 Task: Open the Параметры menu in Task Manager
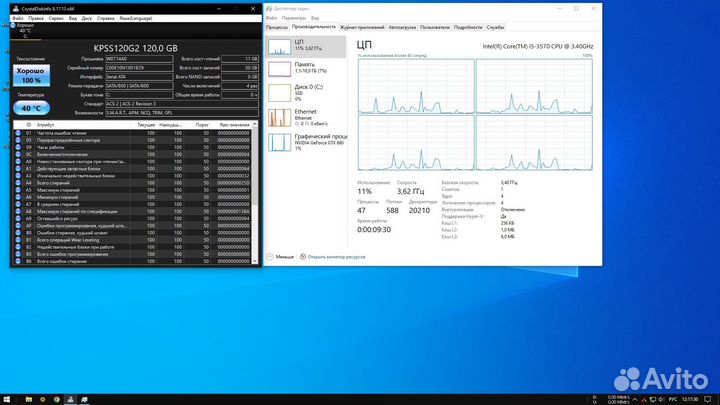click(x=294, y=18)
